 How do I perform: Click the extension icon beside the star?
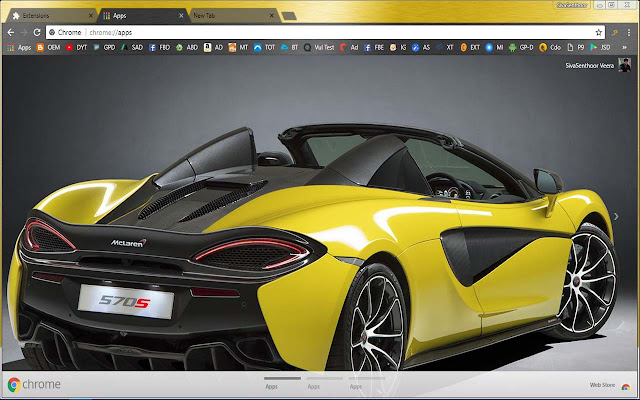[x=614, y=32]
